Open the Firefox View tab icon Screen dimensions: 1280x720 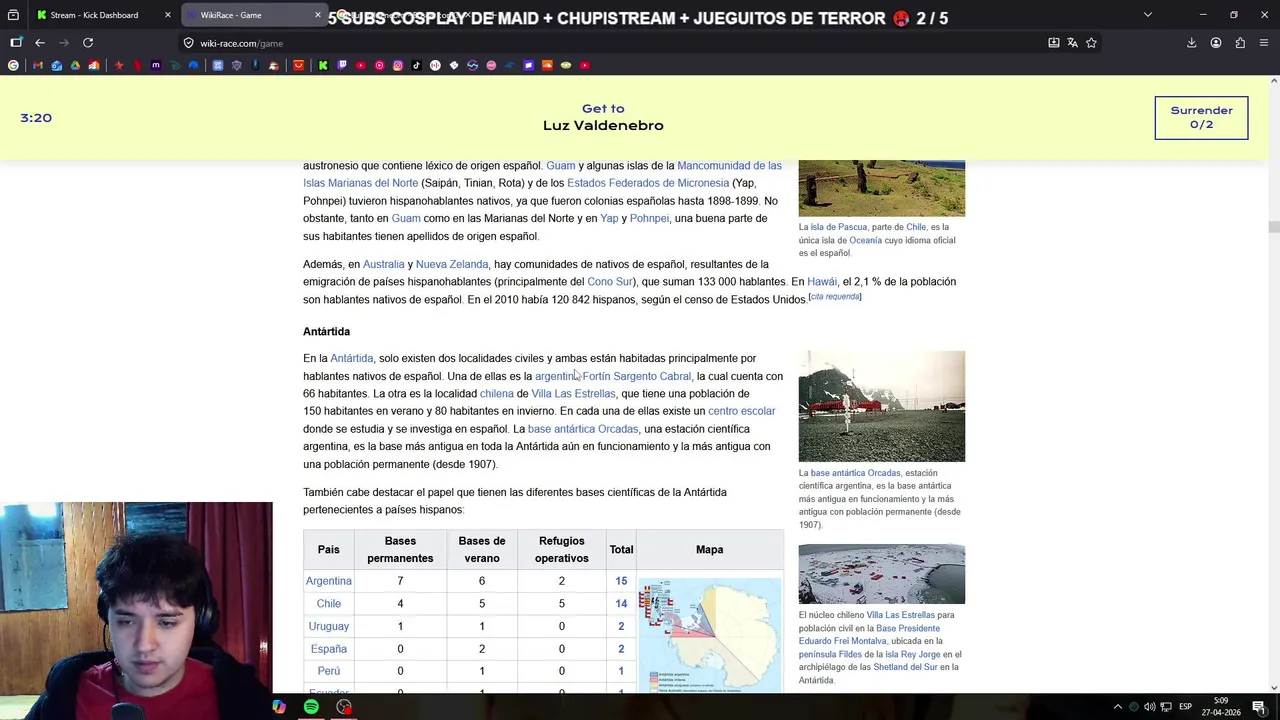[x=13, y=15]
